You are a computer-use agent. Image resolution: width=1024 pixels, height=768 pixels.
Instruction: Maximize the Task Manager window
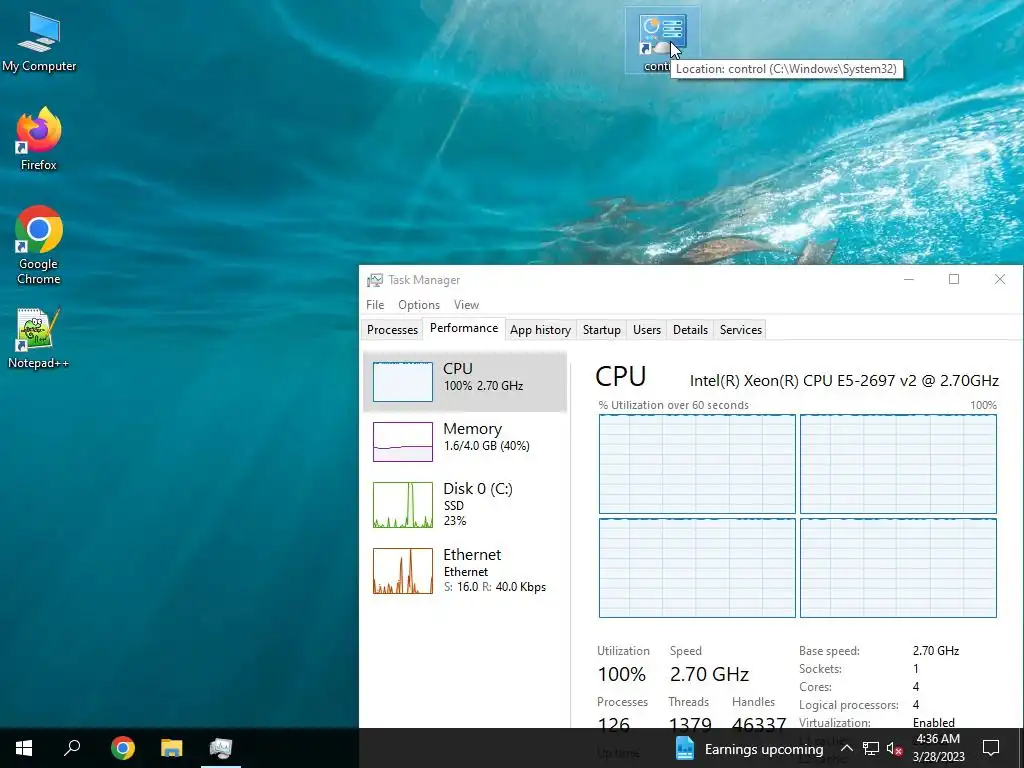(954, 280)
